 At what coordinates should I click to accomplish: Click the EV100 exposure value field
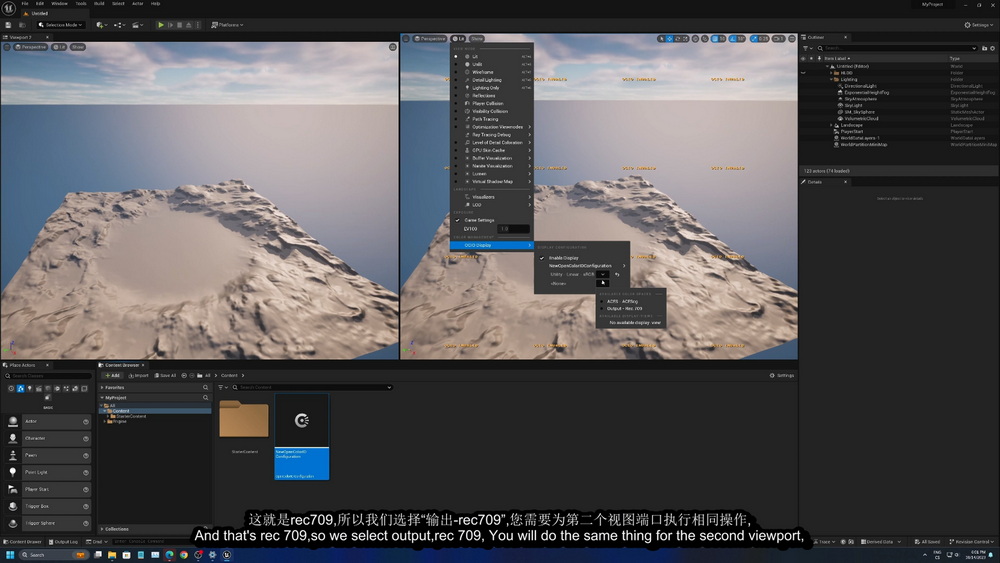pyautogui.click(x=513, y=228)
